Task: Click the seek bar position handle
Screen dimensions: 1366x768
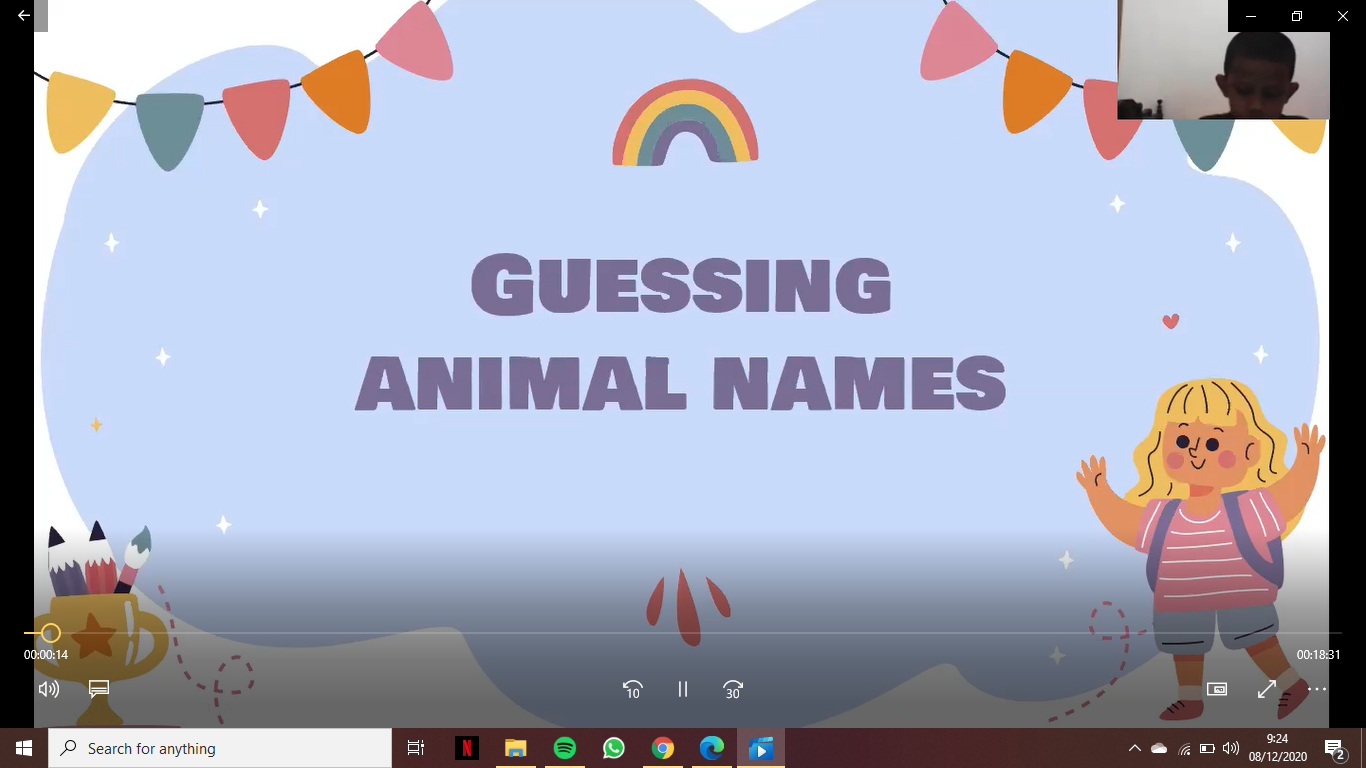Action: 51,633
